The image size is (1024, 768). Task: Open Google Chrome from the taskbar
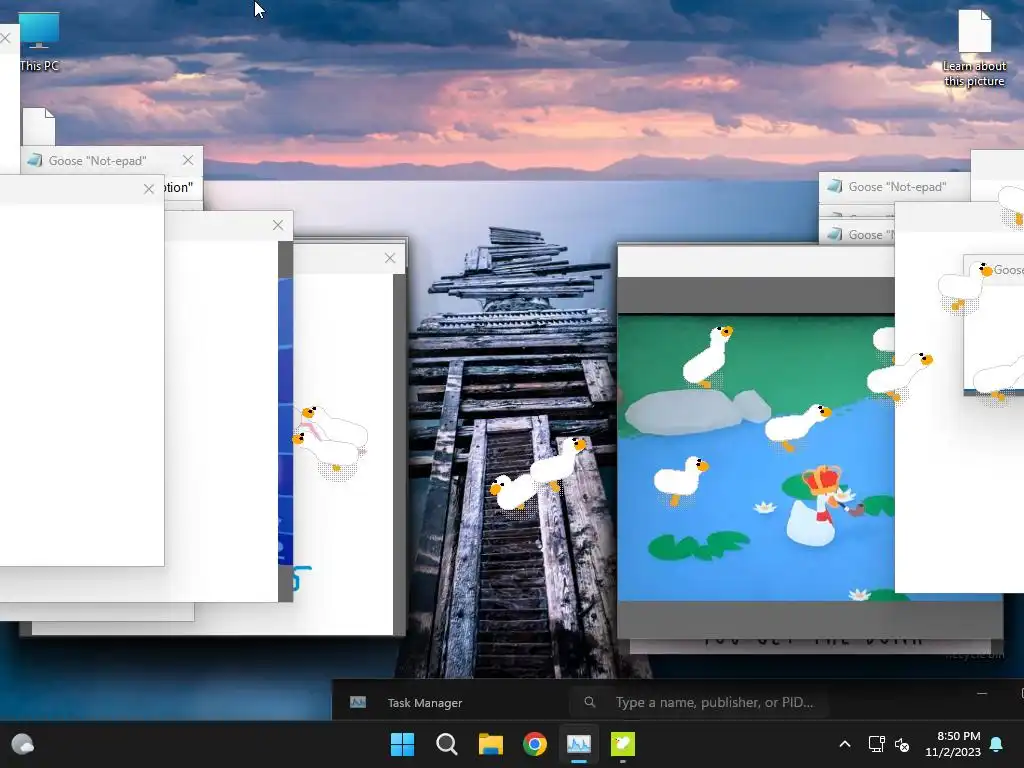point(535,744)
